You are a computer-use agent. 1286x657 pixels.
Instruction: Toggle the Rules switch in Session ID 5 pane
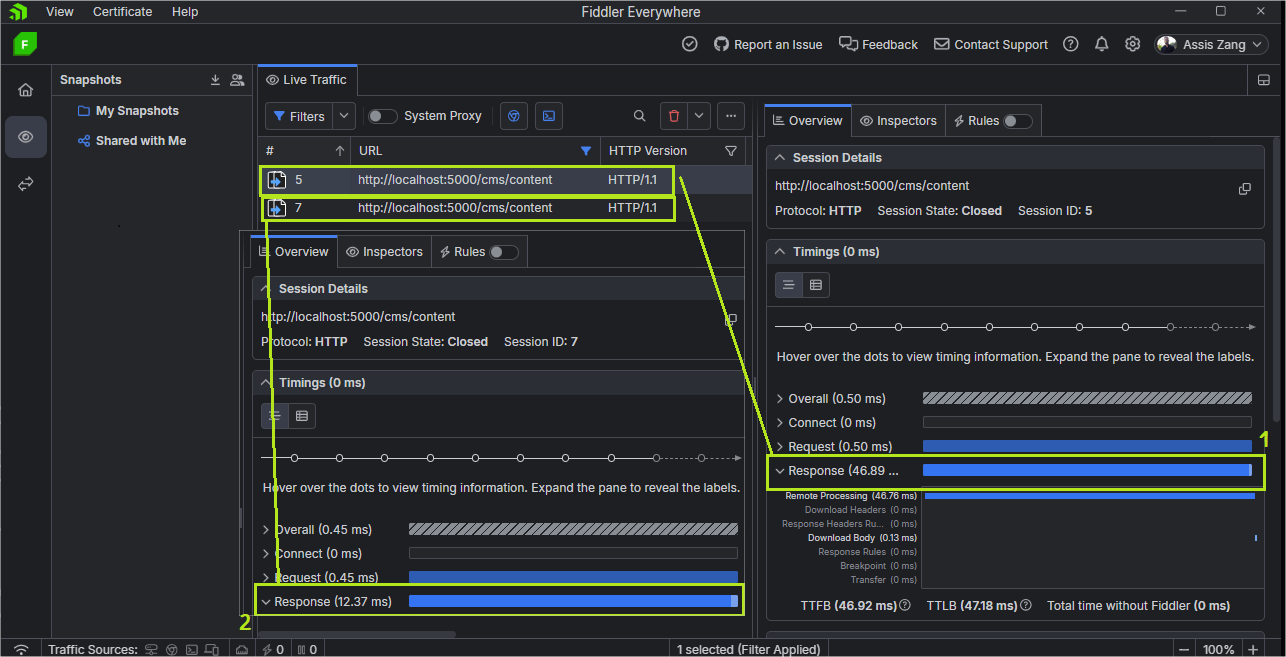[1018, 121]
